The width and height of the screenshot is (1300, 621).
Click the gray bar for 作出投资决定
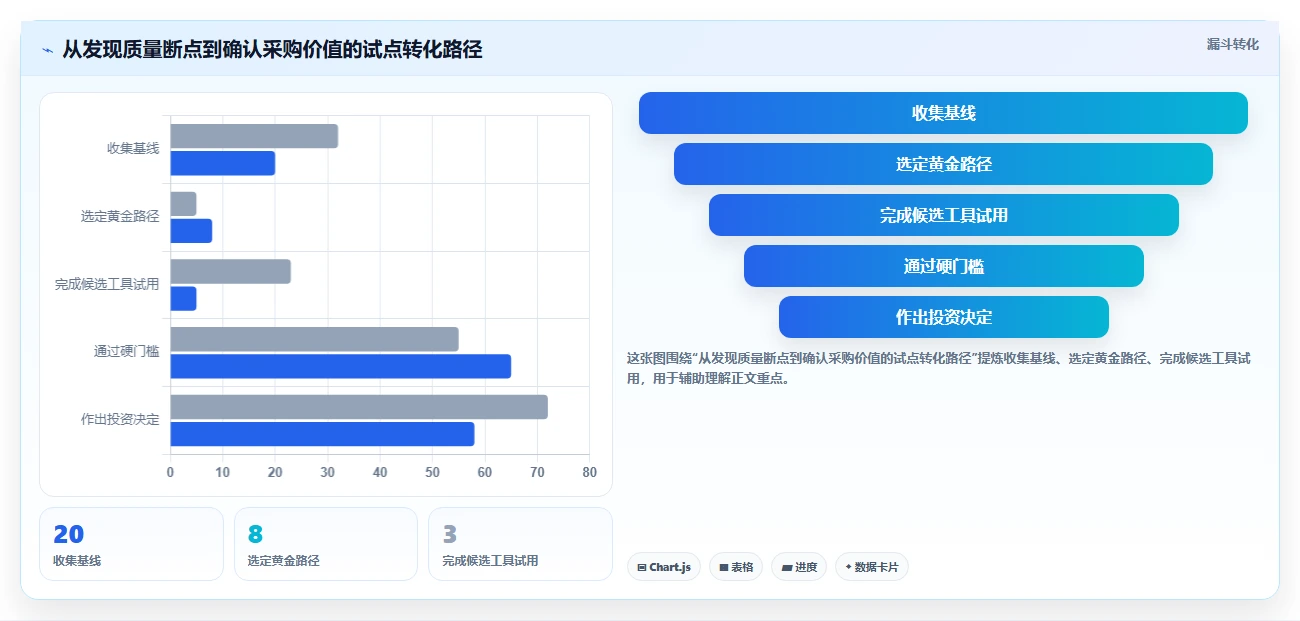point(359,407)
